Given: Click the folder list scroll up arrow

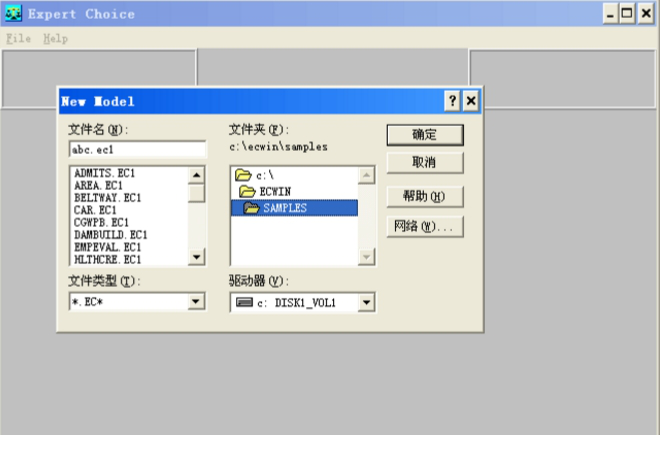Looking at the screenshot, I should point(367,175).
